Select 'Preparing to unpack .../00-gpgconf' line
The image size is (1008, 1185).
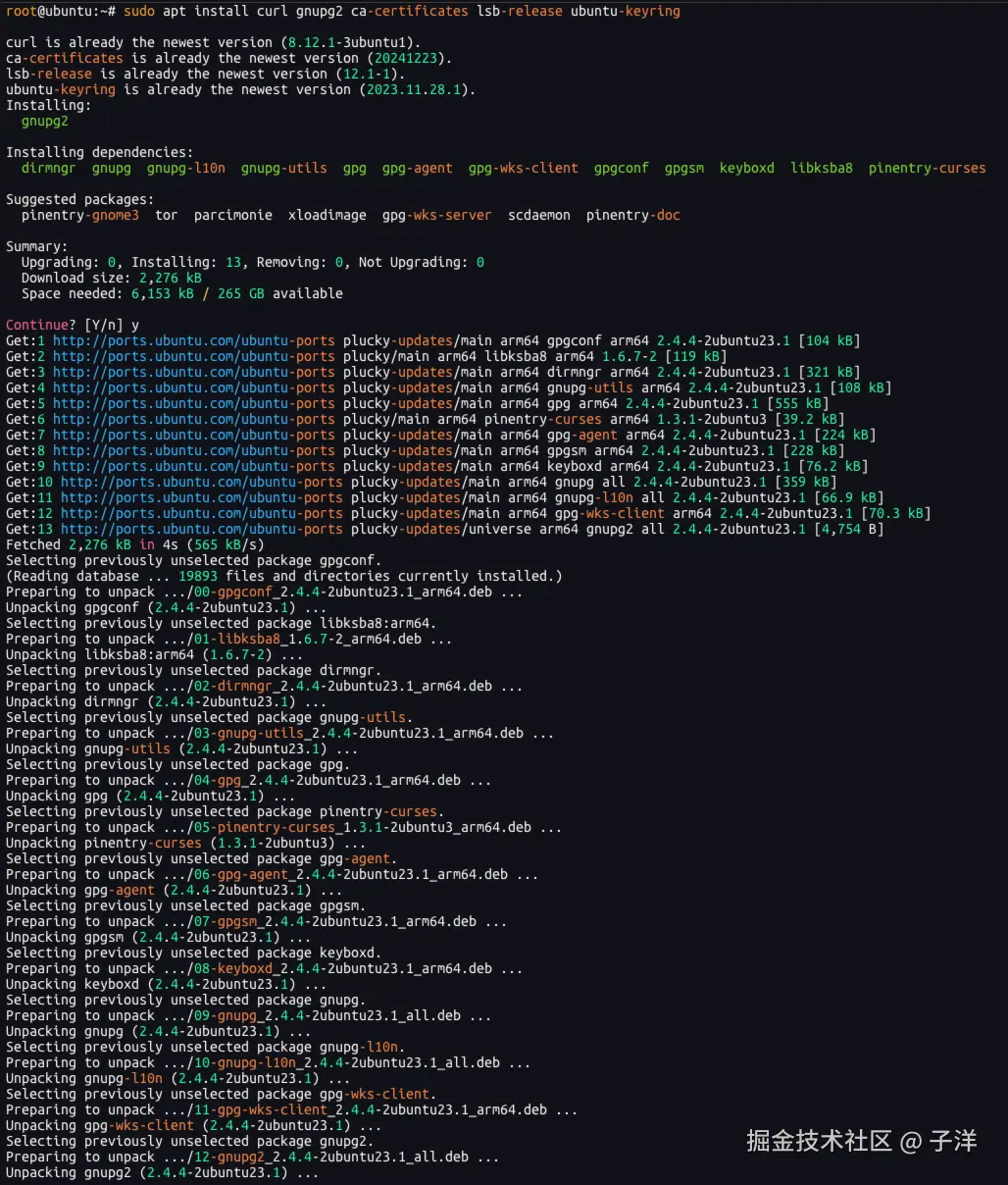point(265,592)
